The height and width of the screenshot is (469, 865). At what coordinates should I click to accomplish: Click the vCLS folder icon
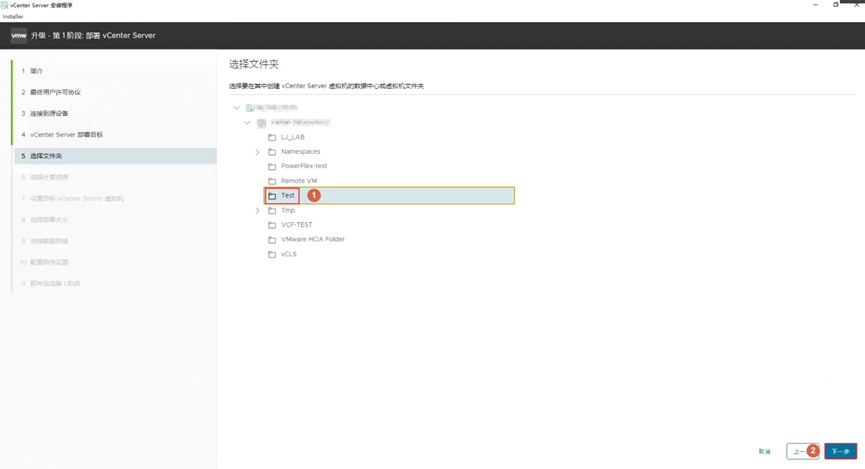tap(272, 254)
